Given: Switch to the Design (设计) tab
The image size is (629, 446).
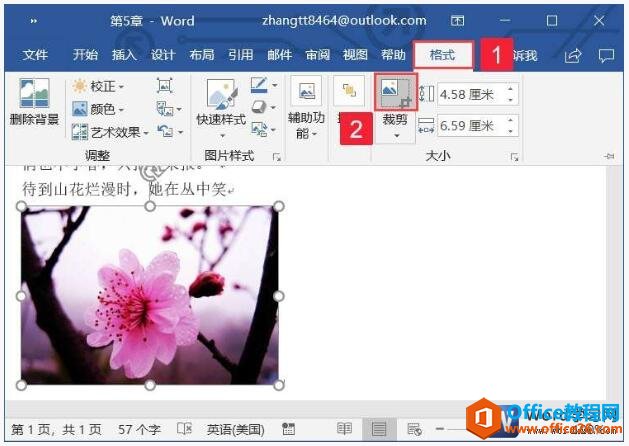Looking at the screenshot, I should [x=163, y=55].
